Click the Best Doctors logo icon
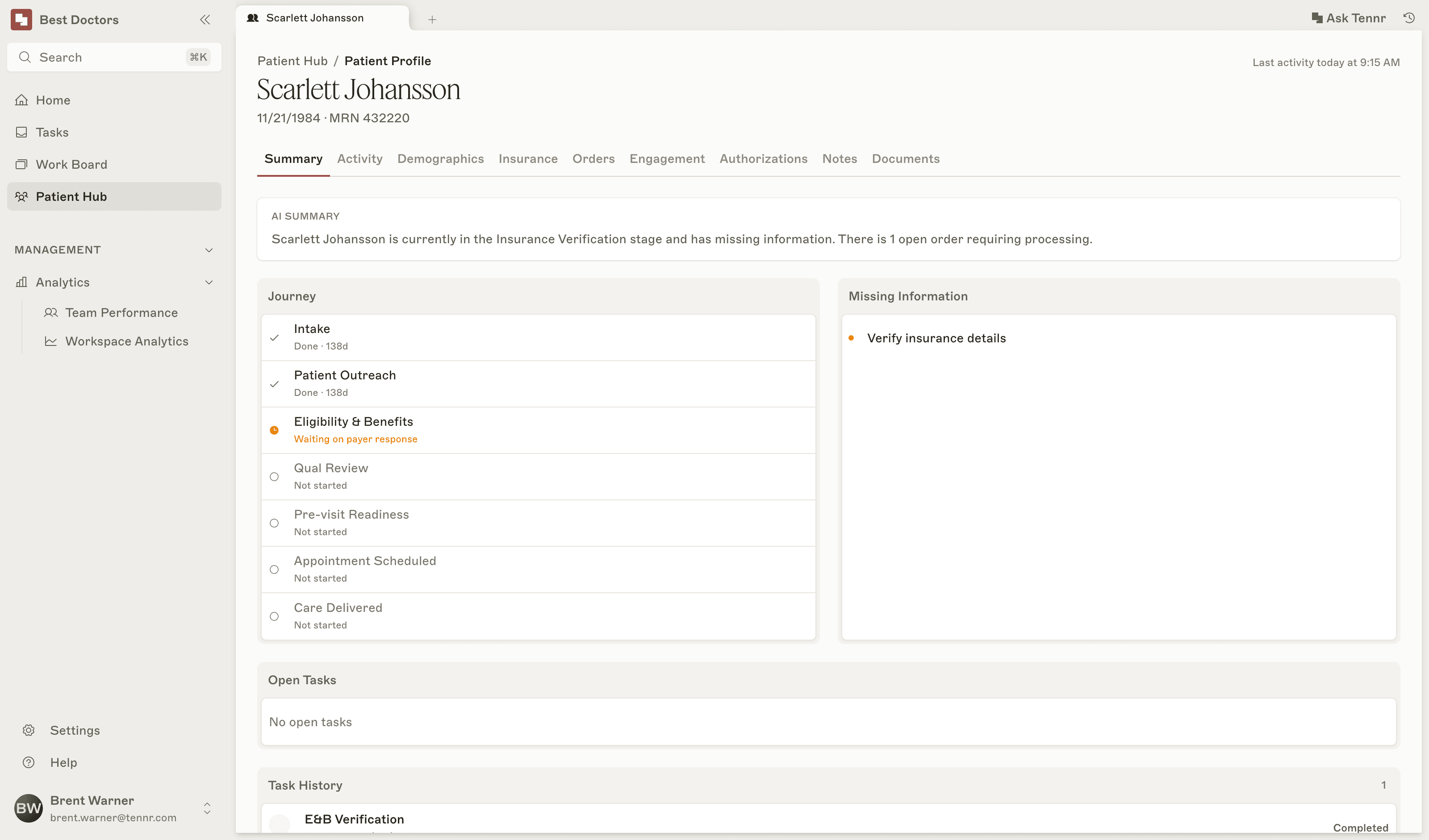Screen dimensions: 1429x840 coord(21,20)
